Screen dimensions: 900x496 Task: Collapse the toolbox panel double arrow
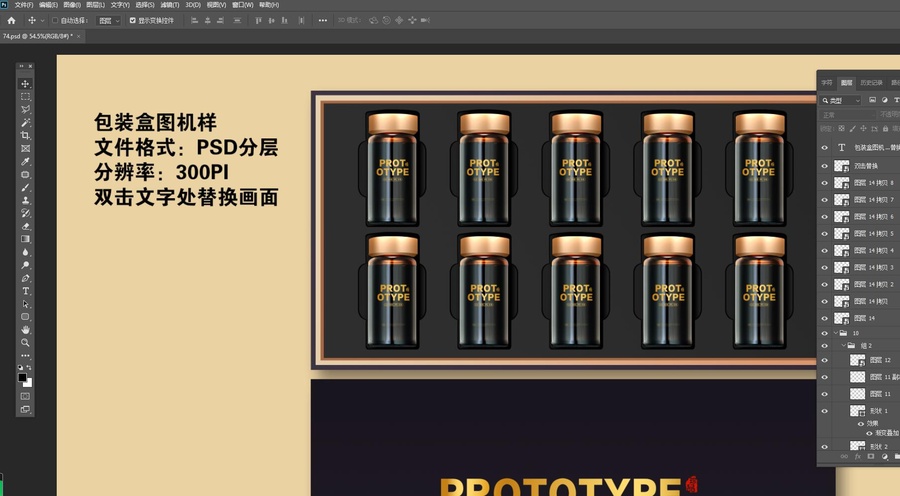(x=22, y=67)
